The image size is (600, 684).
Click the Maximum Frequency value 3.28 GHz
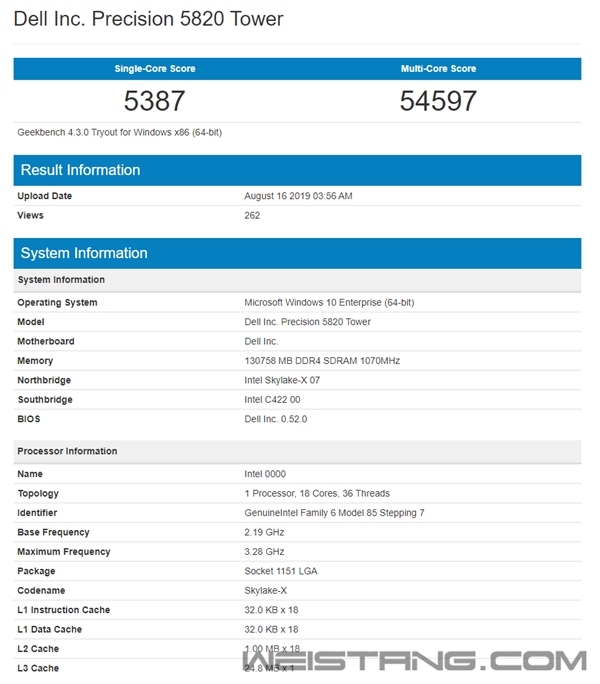[x=264, y=551]
